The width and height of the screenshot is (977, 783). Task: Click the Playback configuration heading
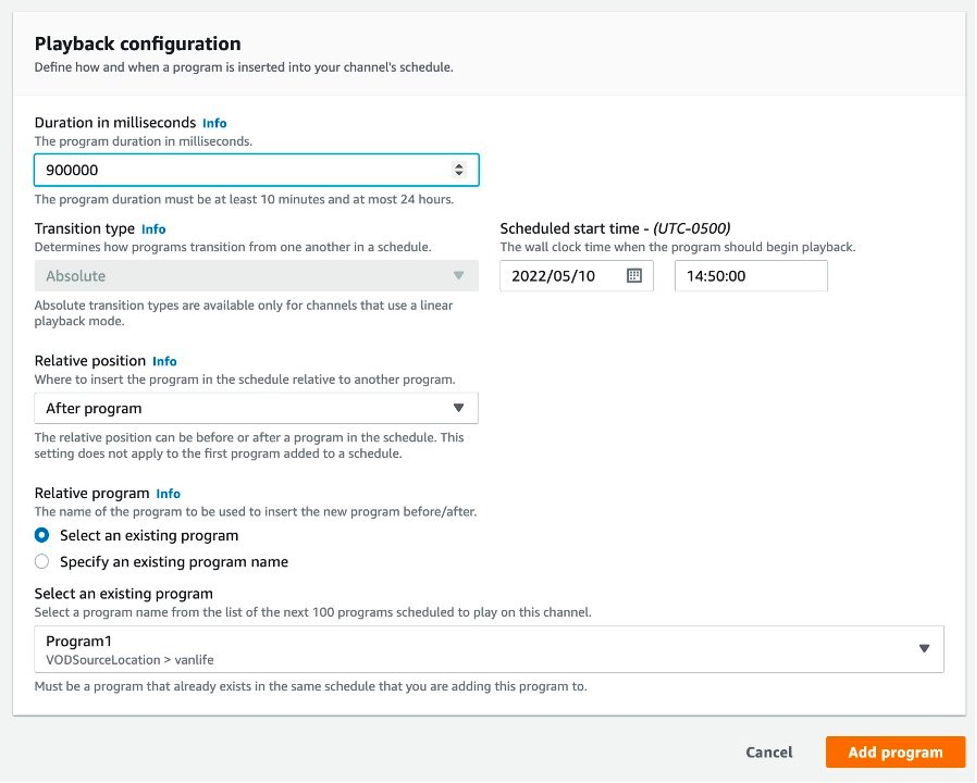[138, 44]
